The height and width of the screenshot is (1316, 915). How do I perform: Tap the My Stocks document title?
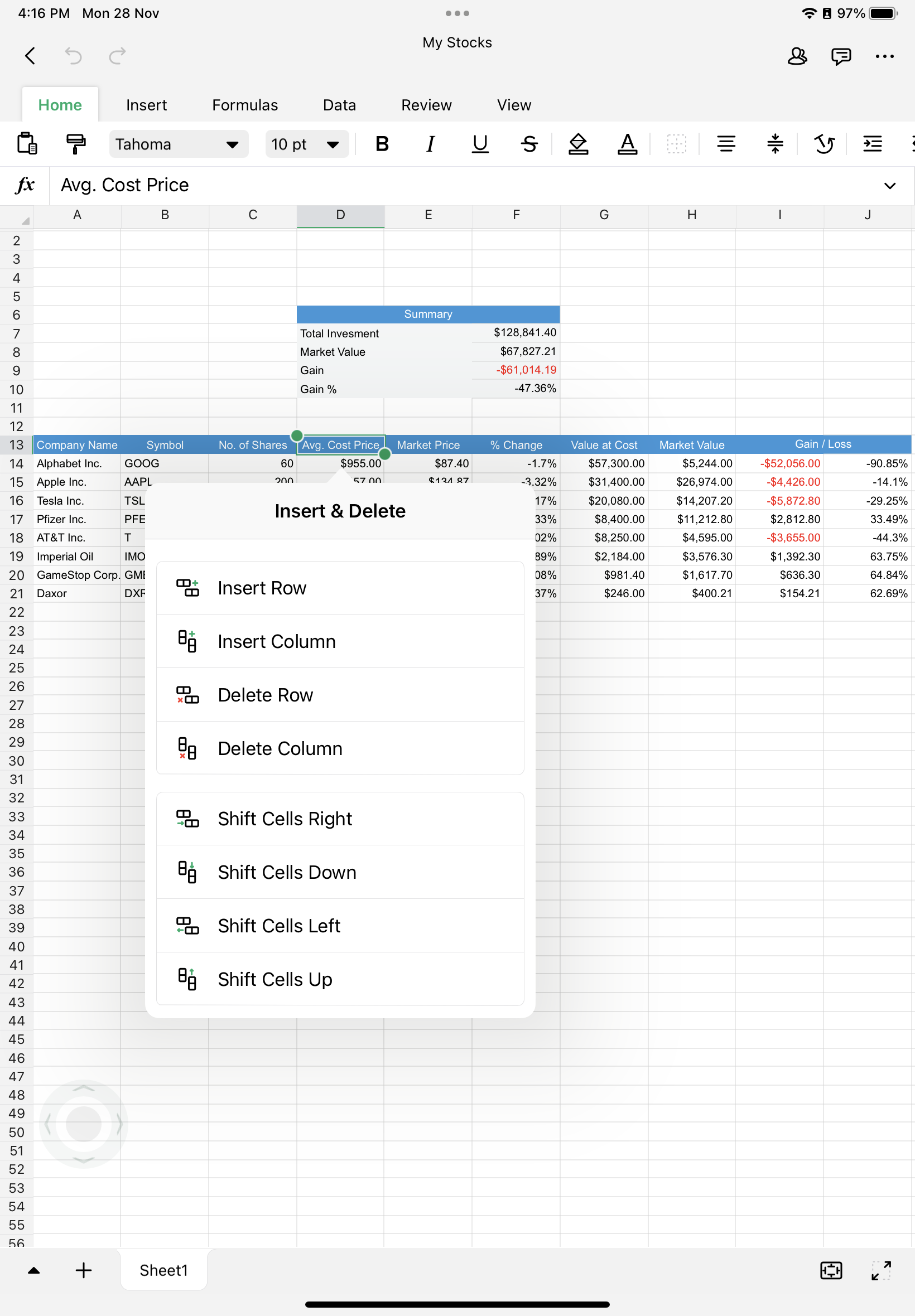pos(458,42)
